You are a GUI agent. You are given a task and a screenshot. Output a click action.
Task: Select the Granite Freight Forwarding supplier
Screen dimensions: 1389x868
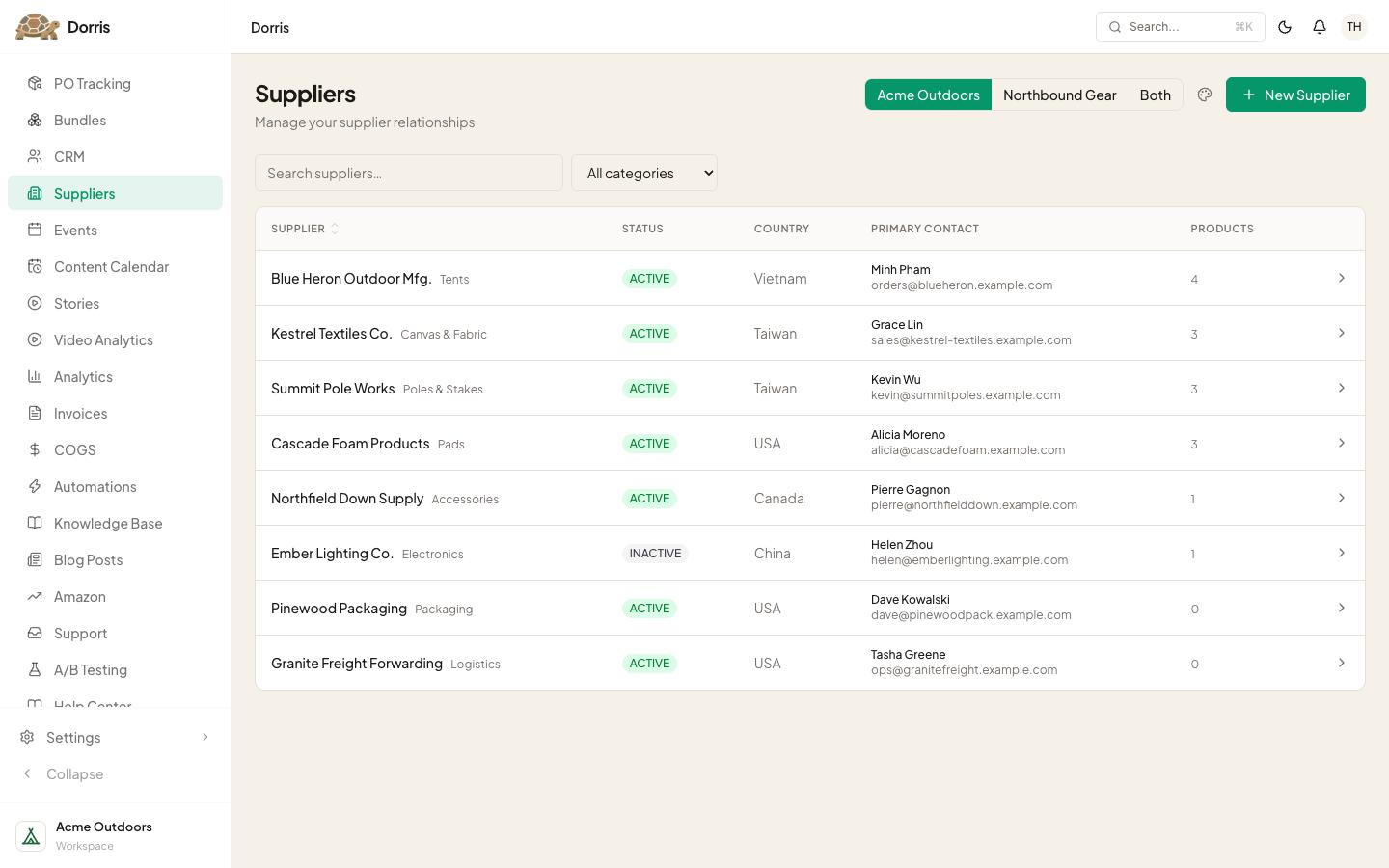(357, 664)
